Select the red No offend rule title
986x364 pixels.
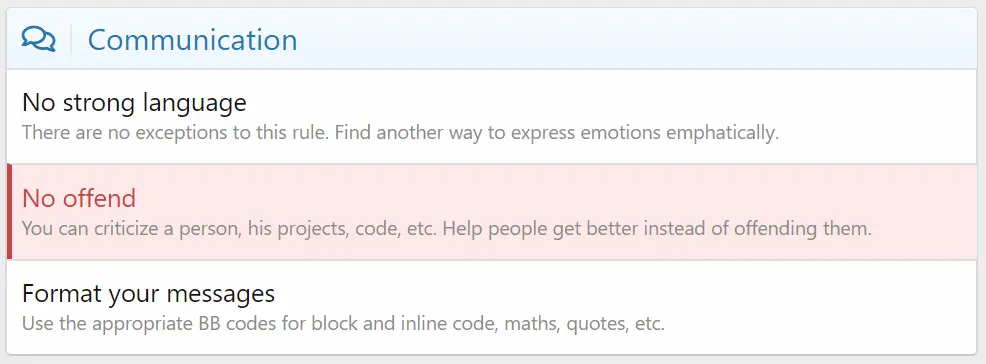pyautogui.click(x=79, y=198)
